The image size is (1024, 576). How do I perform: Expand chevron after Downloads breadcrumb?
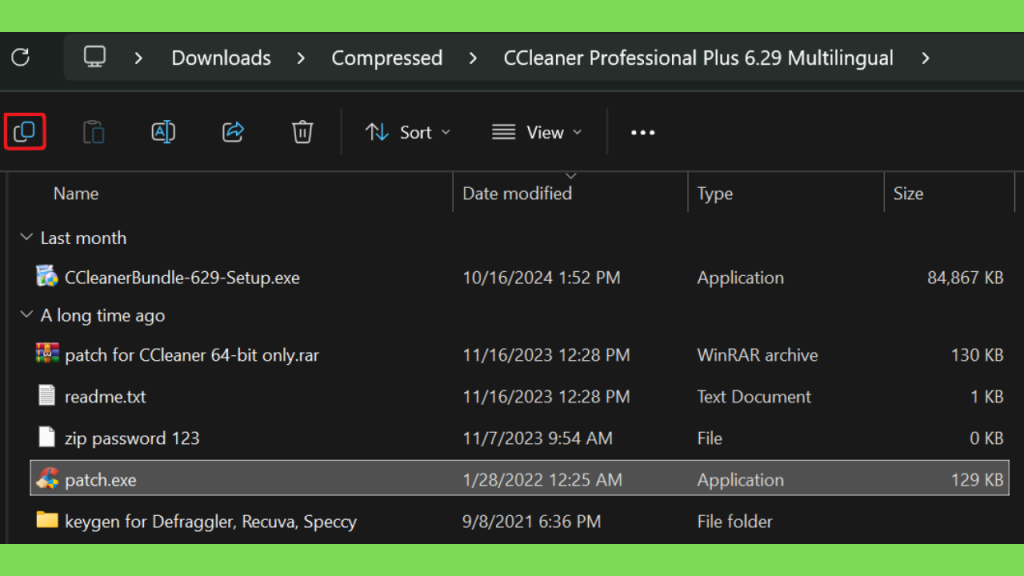tap(301, 58)
